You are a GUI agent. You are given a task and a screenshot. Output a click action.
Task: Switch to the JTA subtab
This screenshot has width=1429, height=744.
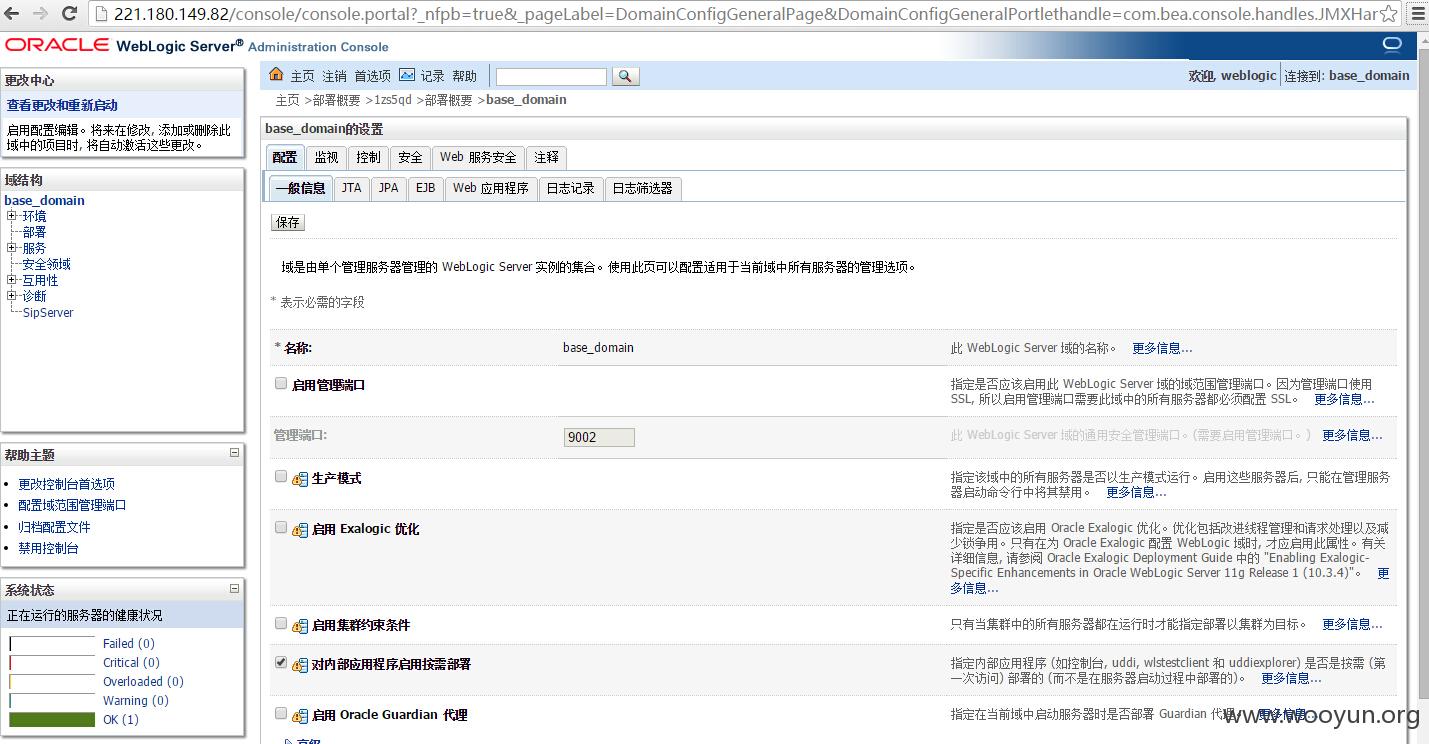(351, 188)
